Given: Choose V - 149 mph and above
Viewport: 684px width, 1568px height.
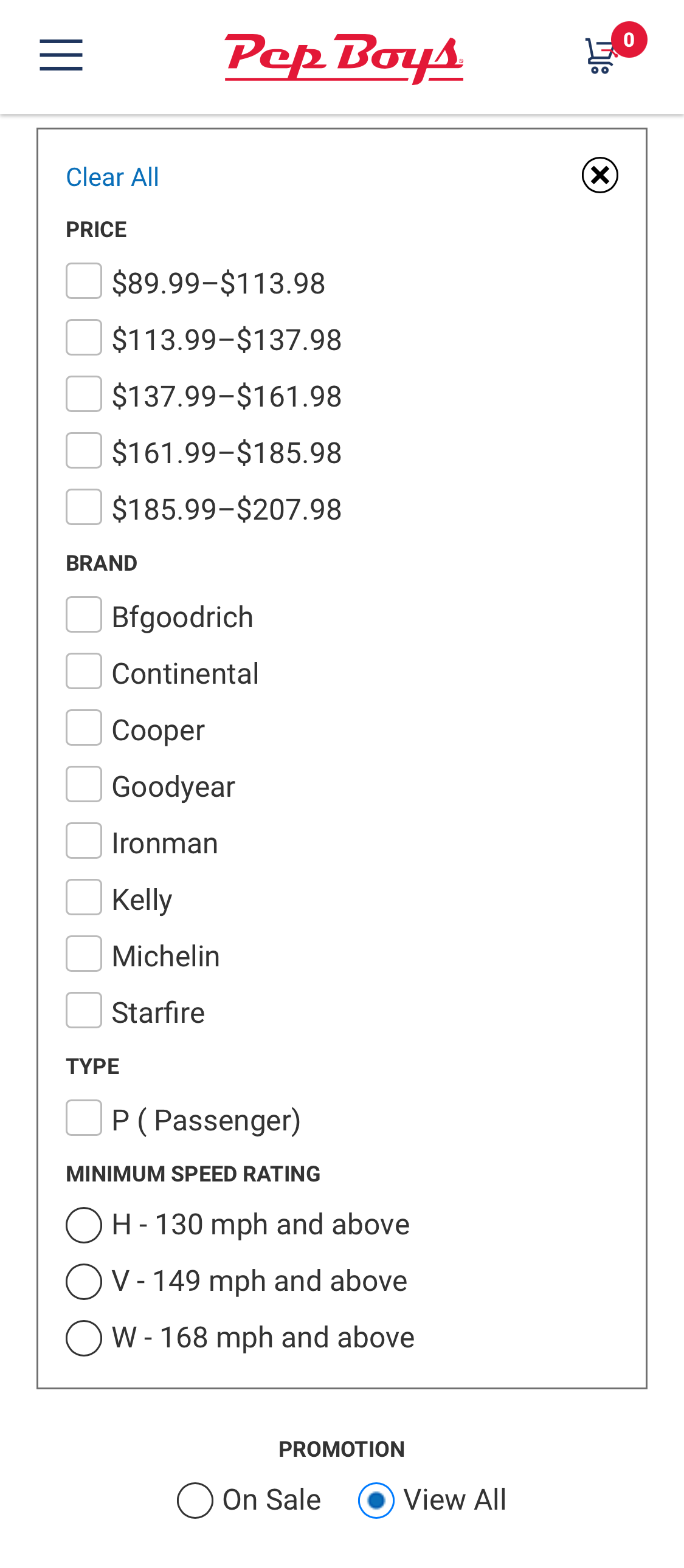Looking at the screenshot, I should [84, 1282].
